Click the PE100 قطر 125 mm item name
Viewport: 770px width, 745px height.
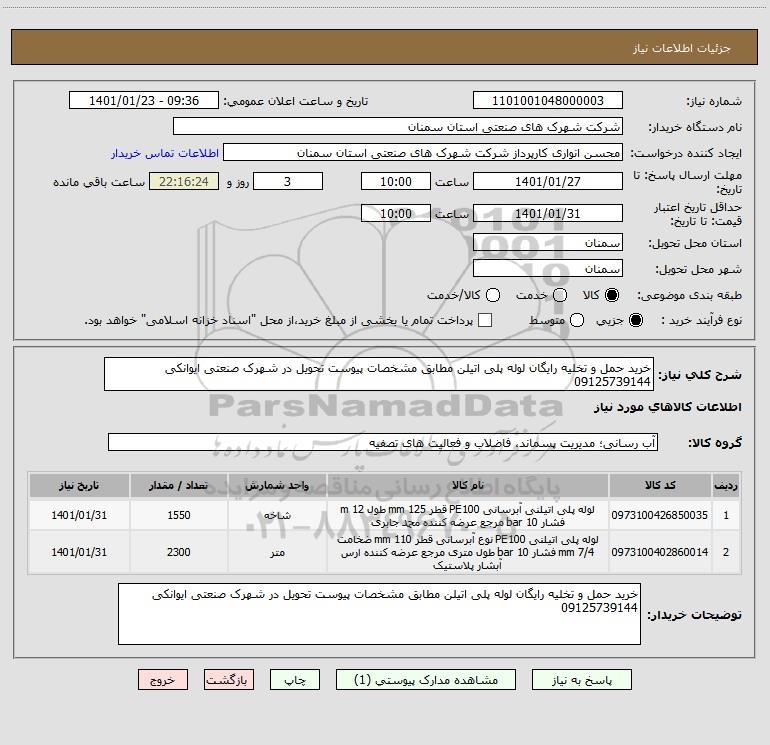[468, 516]
